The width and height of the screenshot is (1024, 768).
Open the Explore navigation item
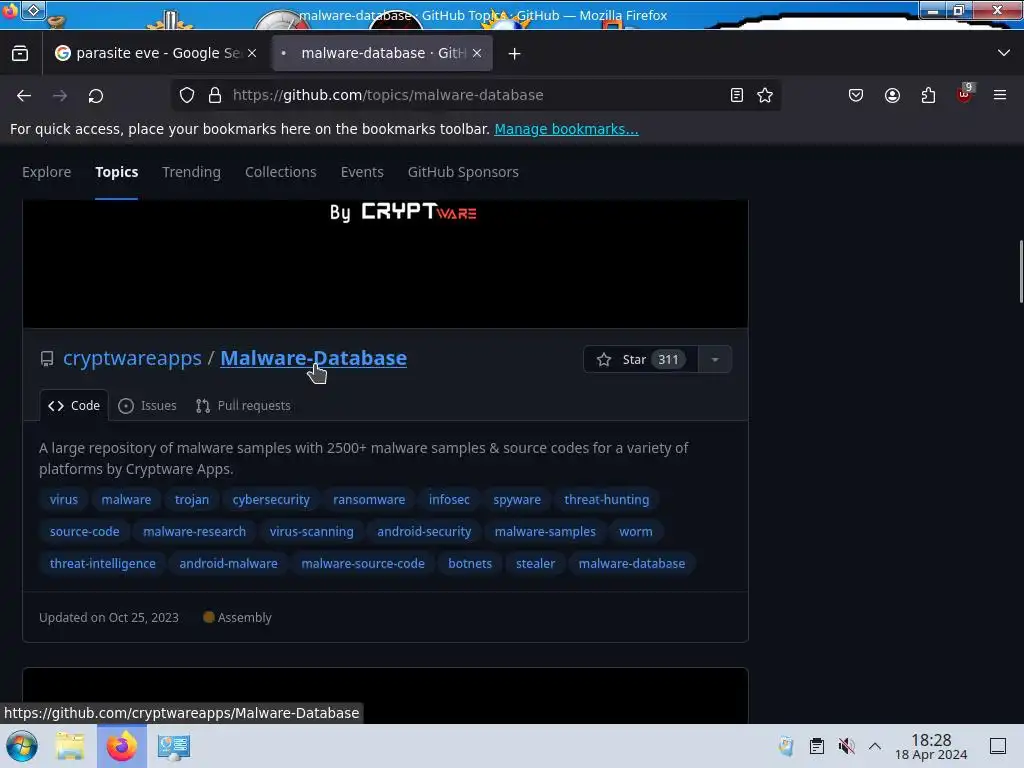point(46,172)
